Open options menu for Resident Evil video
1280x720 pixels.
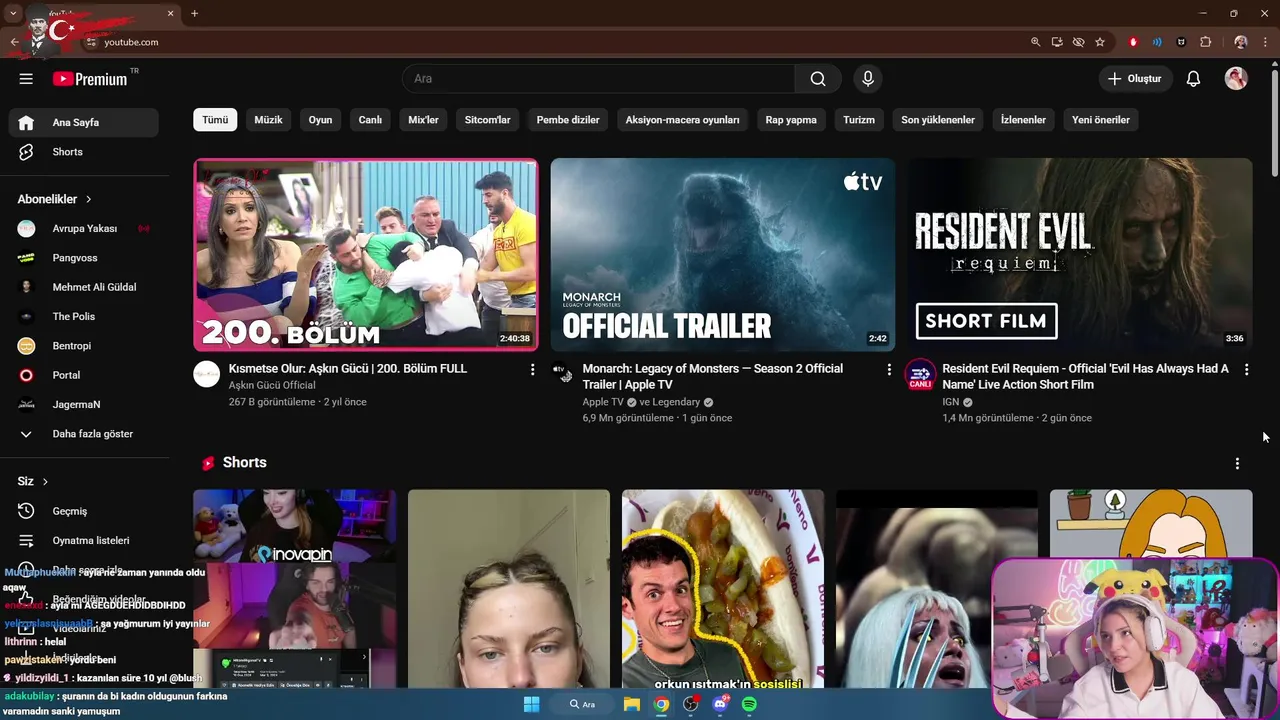[1246, 370]
